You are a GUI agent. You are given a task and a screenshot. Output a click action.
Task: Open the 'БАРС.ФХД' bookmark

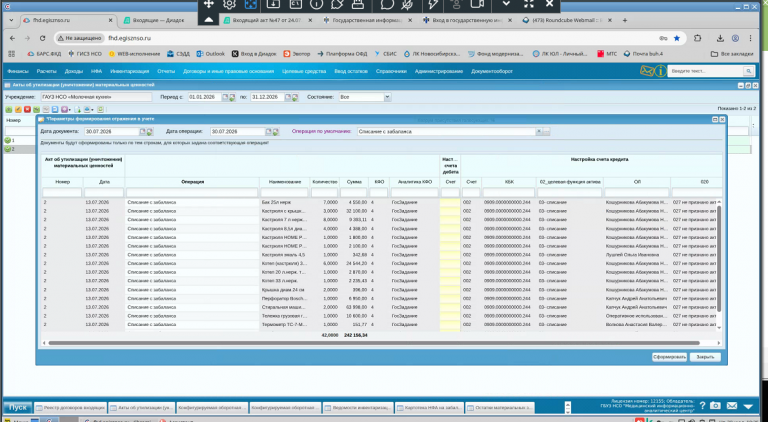44,54
